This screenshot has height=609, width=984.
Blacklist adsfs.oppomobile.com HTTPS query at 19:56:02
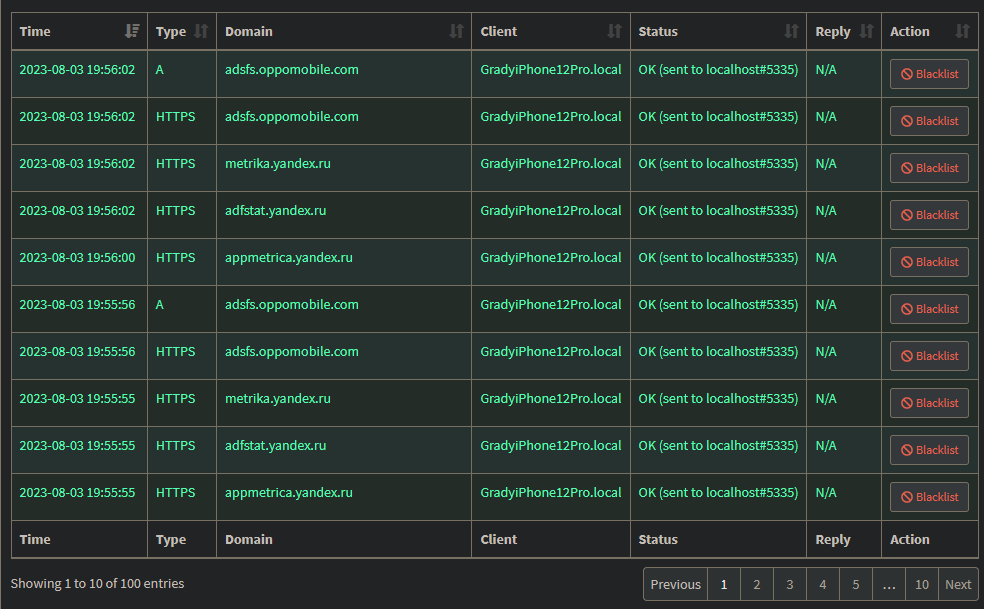point(929,121)
